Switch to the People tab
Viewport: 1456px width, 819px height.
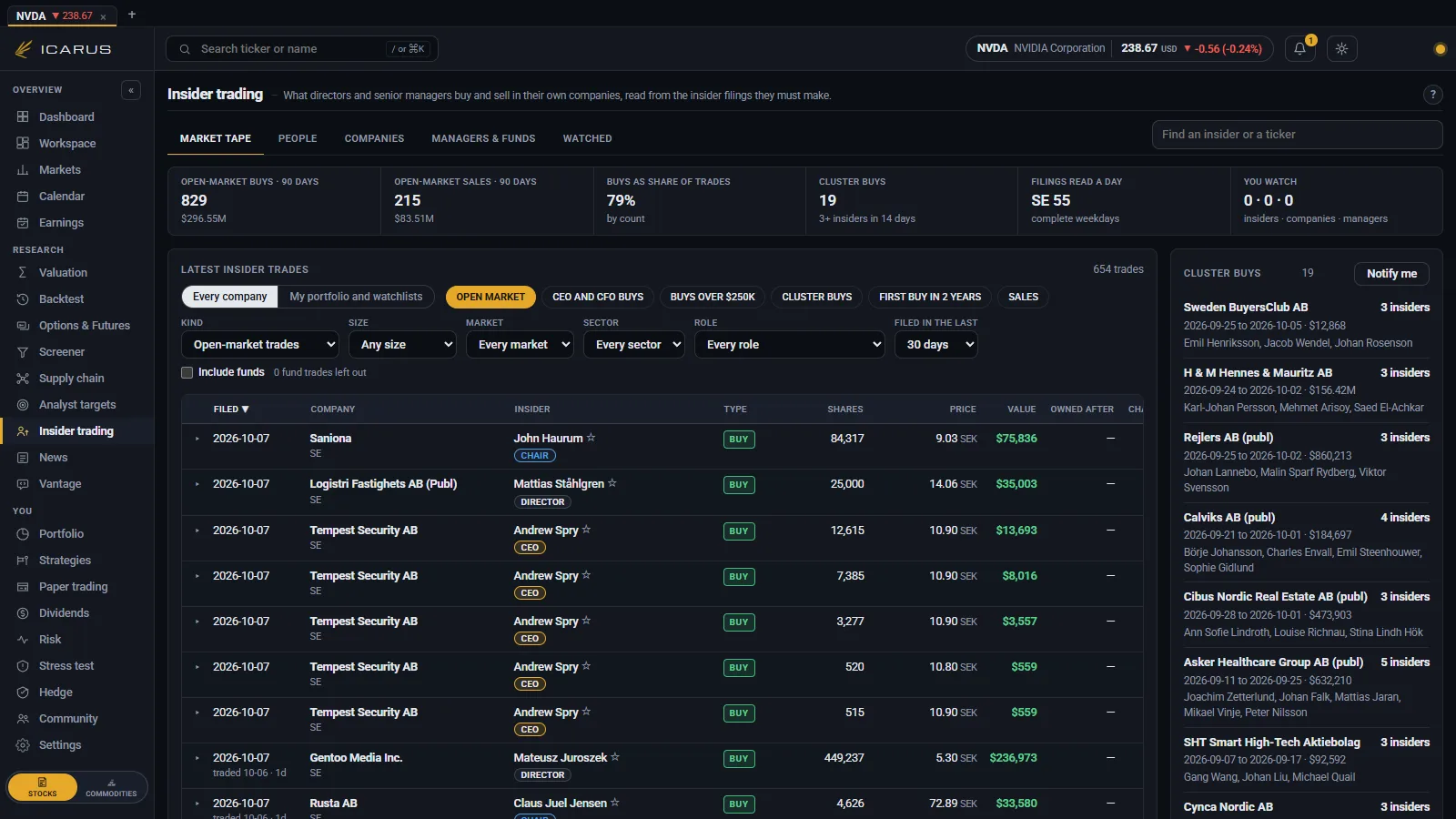[x=298, y=138]
